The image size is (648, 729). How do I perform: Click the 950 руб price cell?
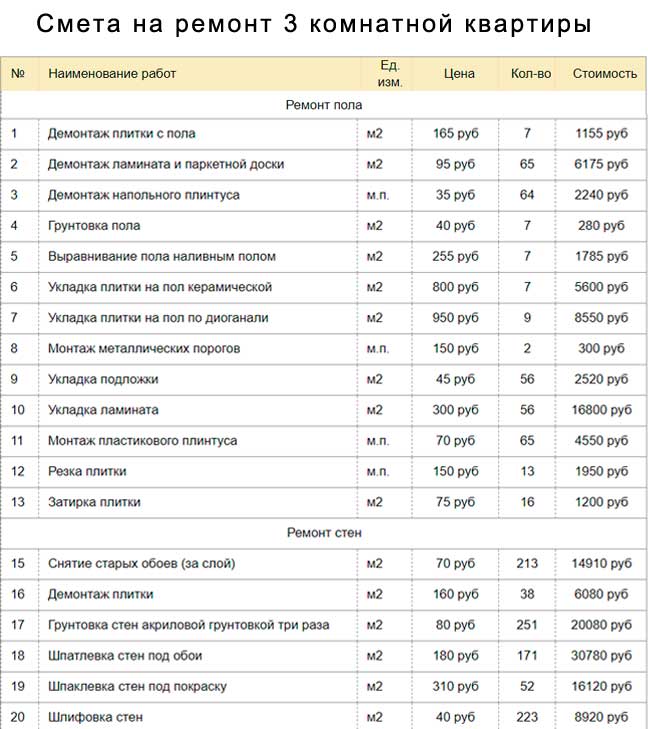pos(455,318)
